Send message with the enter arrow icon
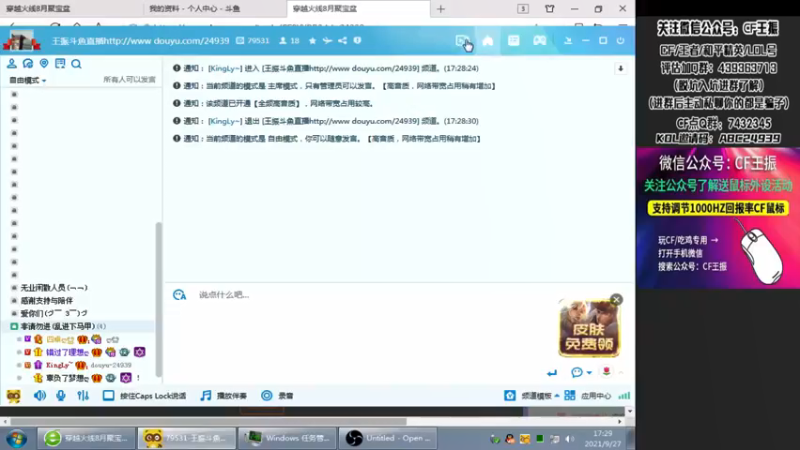 coord(552,373)
